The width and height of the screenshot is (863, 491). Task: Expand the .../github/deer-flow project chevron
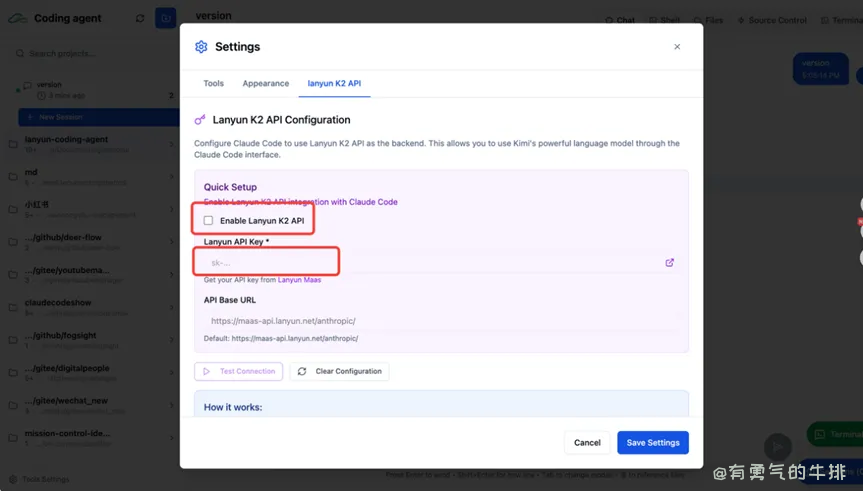pyautogui.click(x=172, y=242)
